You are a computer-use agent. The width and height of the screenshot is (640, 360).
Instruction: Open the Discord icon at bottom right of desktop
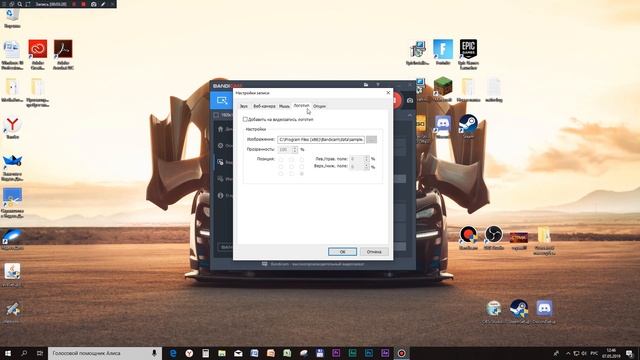544,311
